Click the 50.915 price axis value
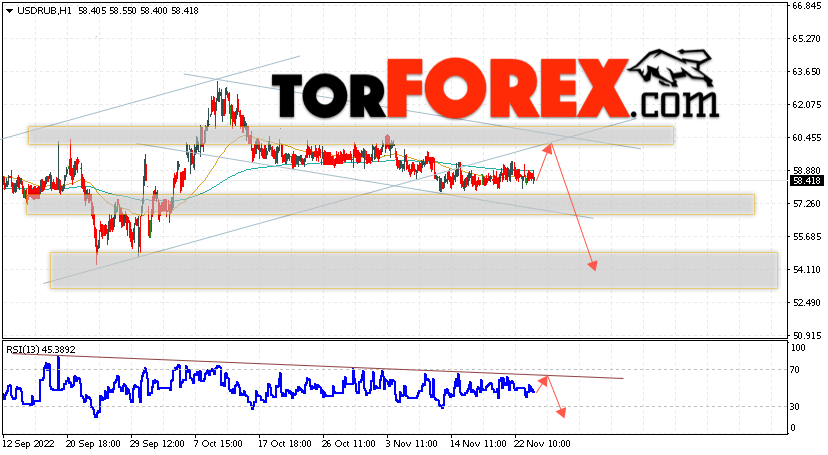Viewport: 828px width, 455px height. point(806,335)
